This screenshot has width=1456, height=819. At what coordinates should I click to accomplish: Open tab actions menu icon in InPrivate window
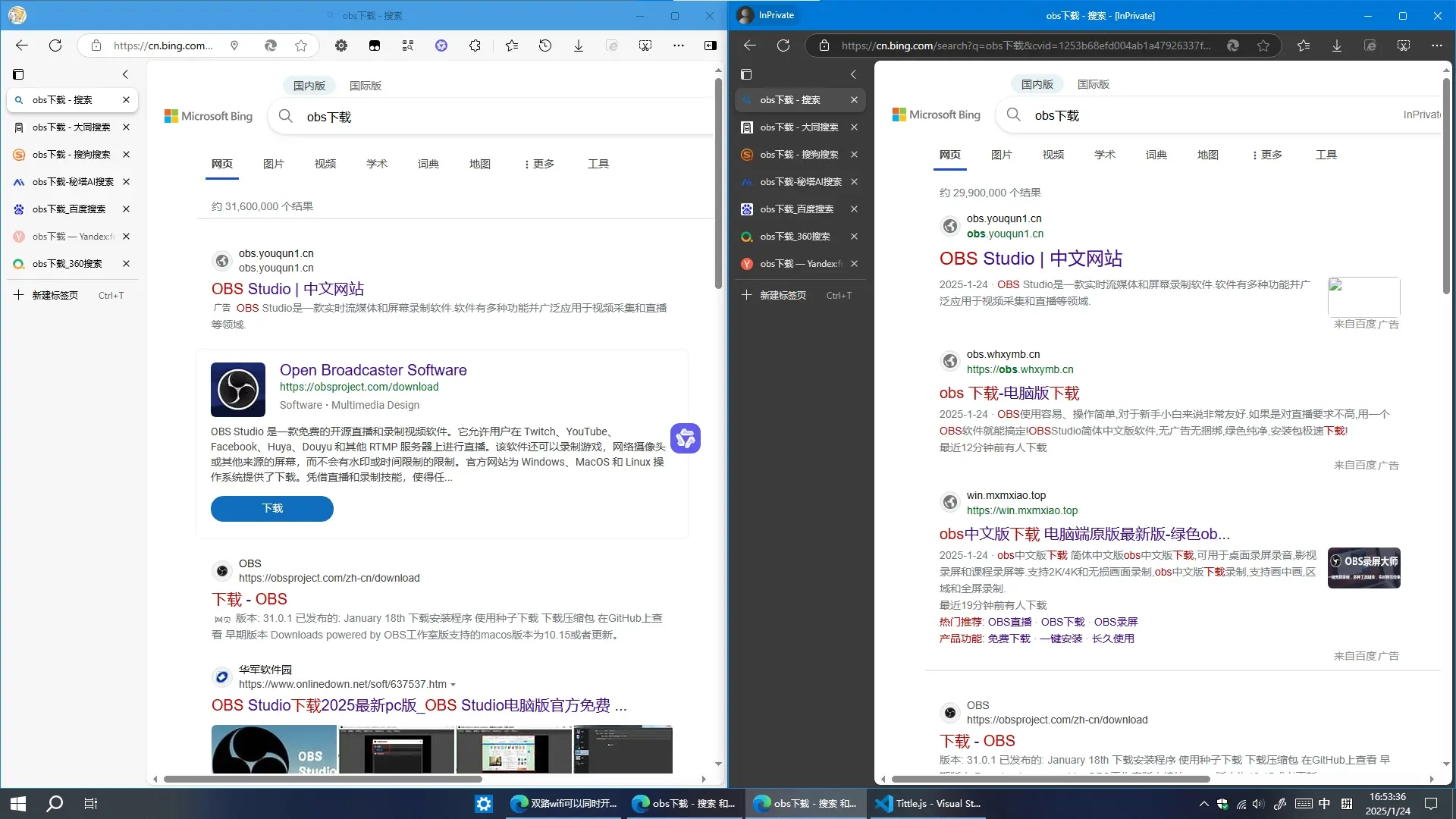tap(746, 74)
